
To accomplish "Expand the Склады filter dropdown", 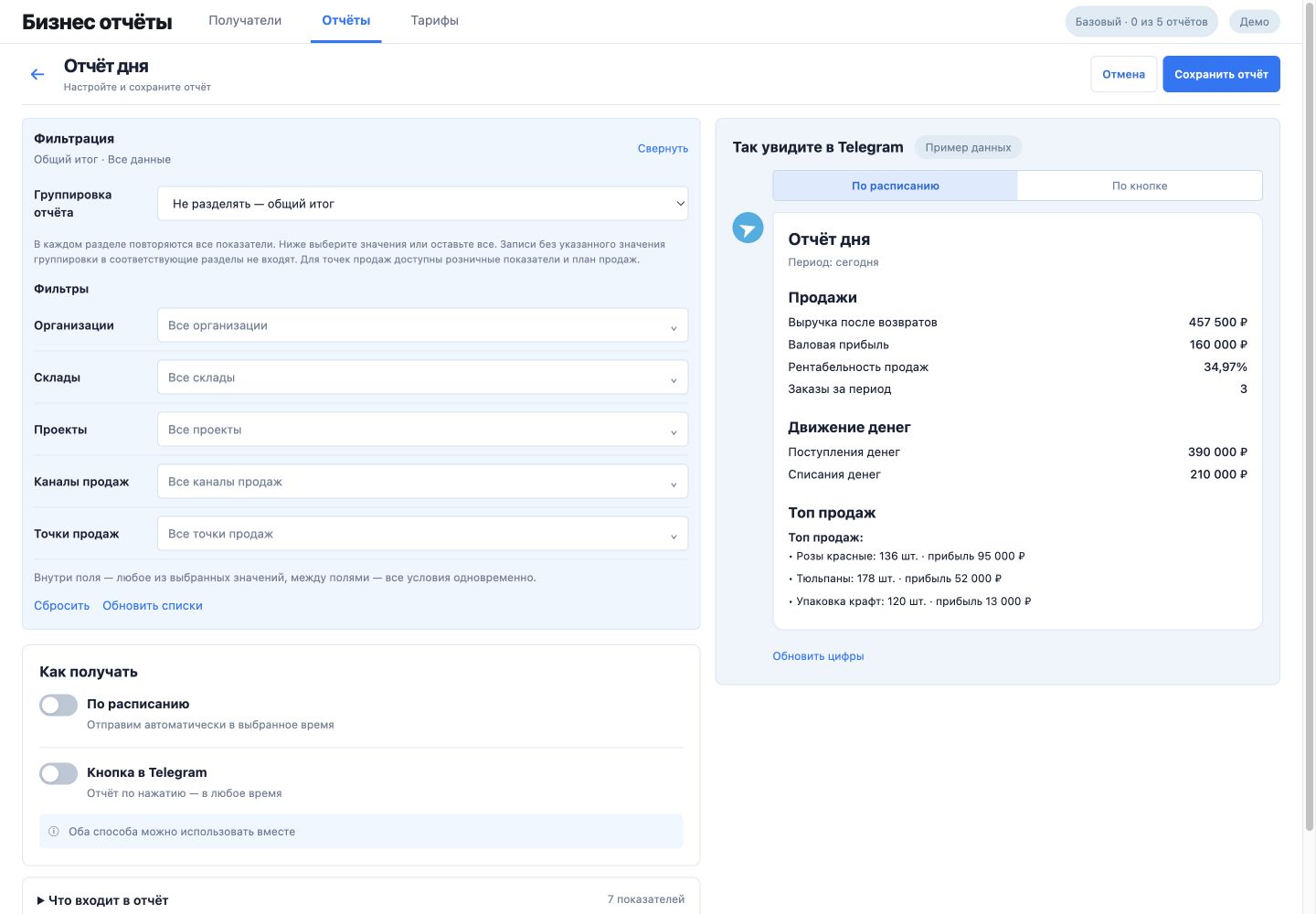I will 423,377.
